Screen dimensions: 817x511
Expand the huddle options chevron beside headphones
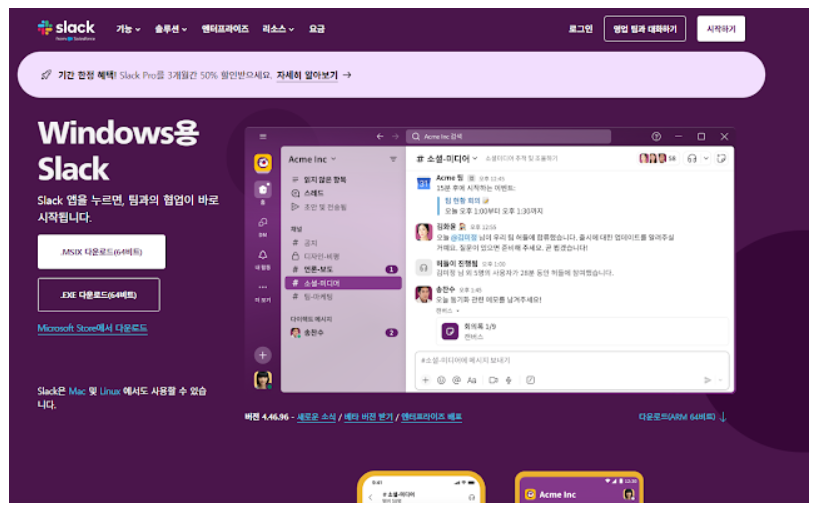click(706, 158)
